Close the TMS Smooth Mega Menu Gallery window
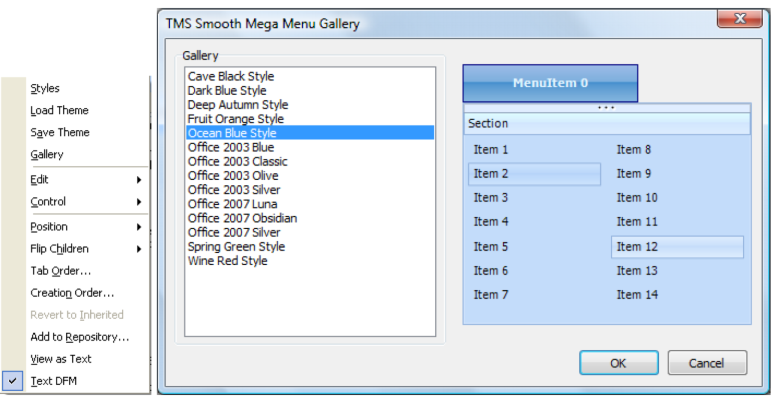 click(x=740, y=18)
